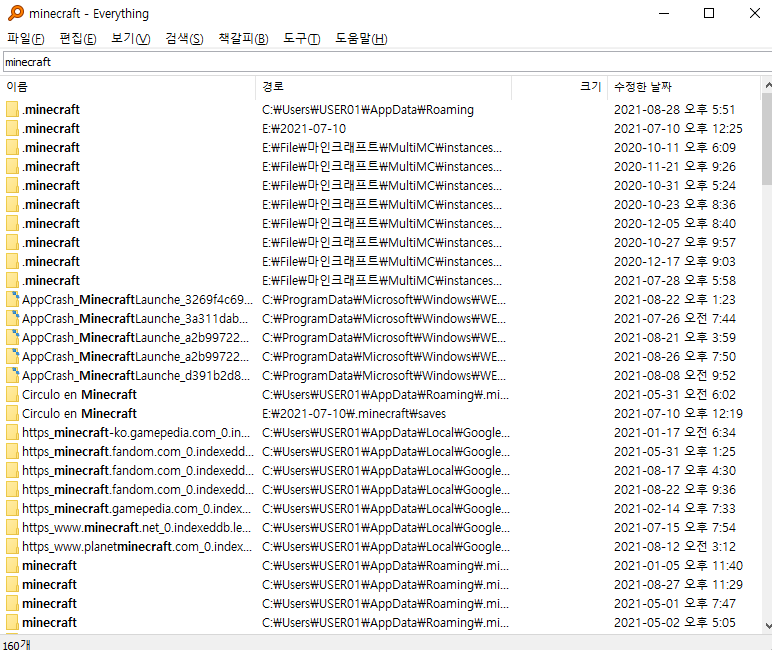Open the 도움말(H) menu
The width and height of the screenshot is (772, 650).
(x=361, y=39)
